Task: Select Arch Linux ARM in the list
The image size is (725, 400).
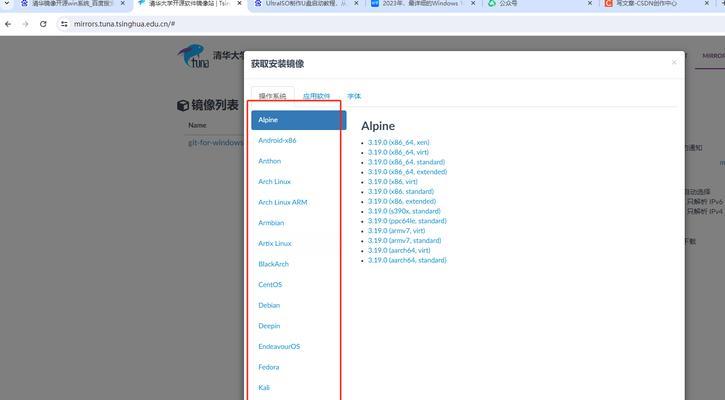Action: coord(283,202)
